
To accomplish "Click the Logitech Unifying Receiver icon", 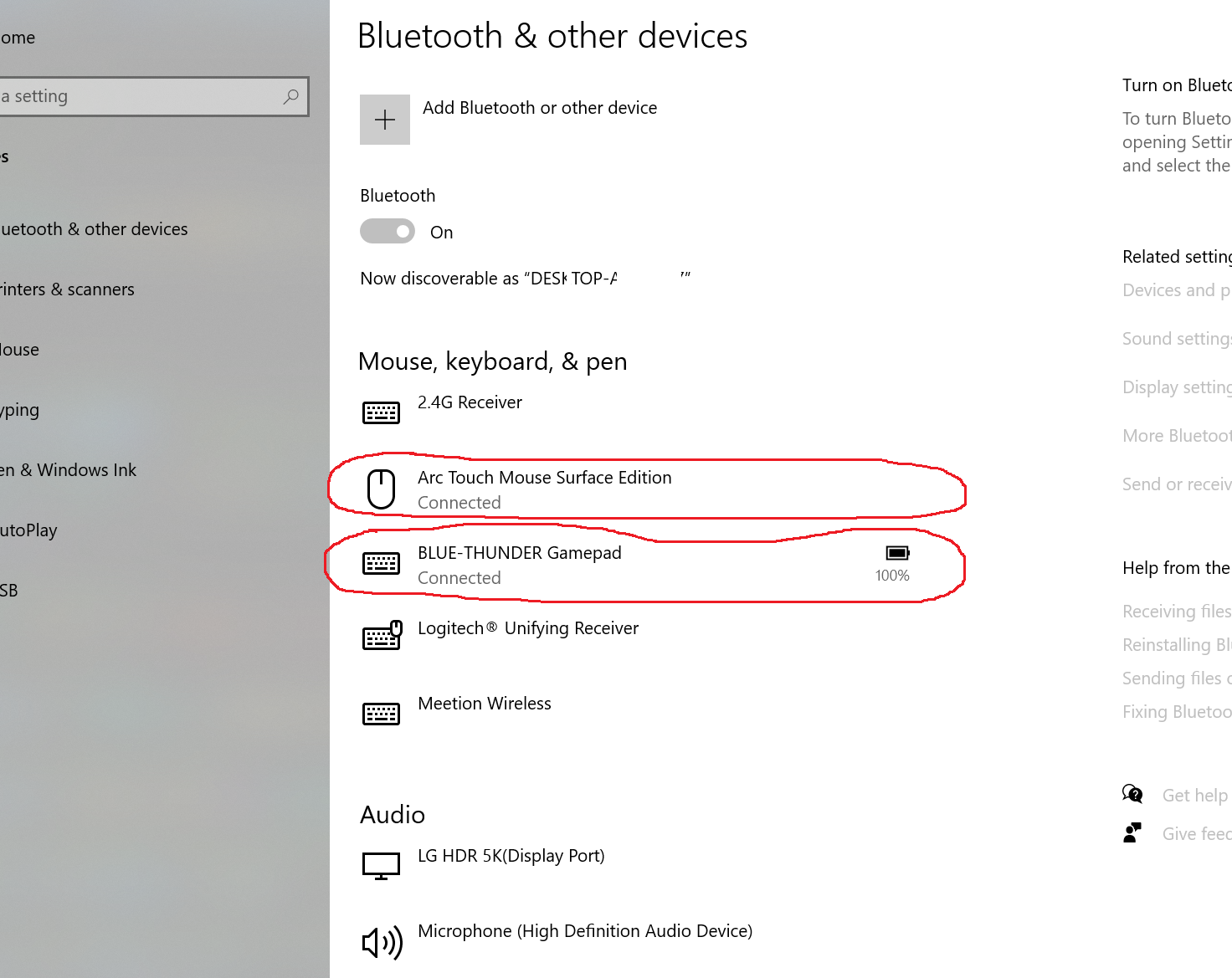I will pos(382,636).
